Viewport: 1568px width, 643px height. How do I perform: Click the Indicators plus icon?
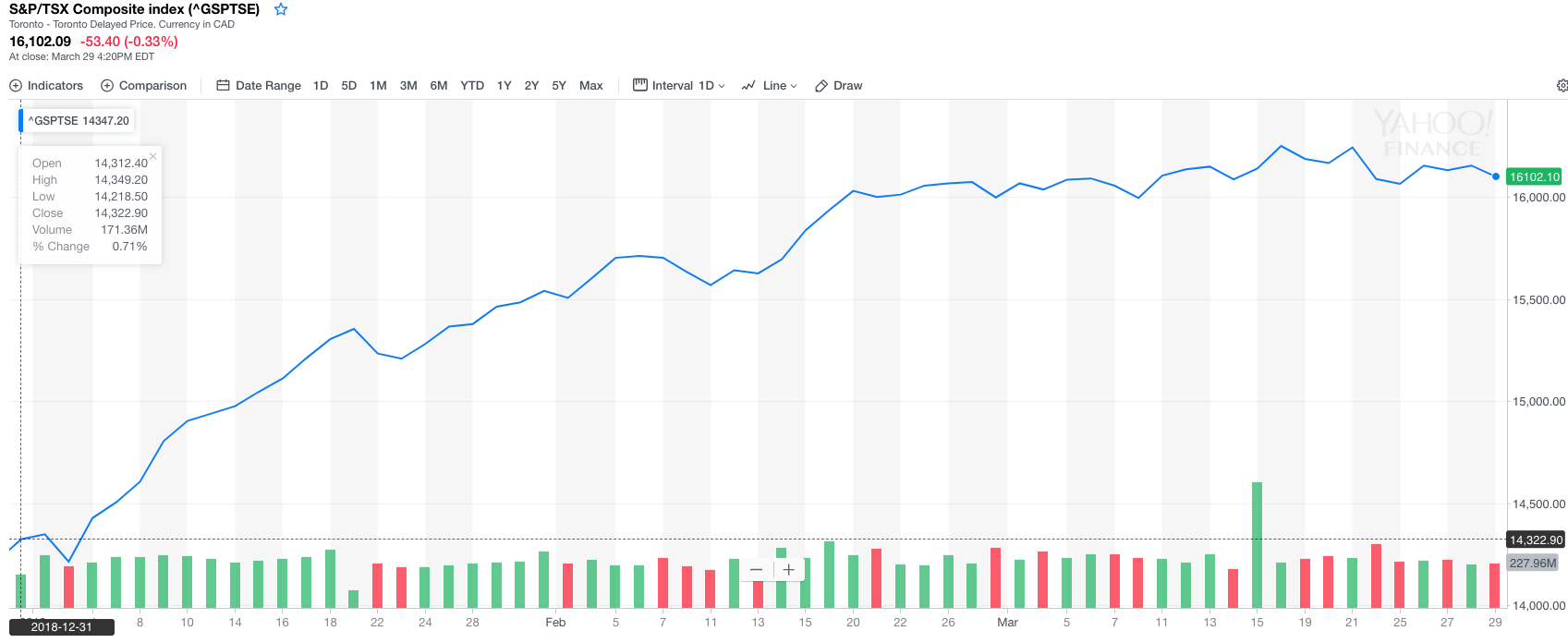click(x=16, y=86)
